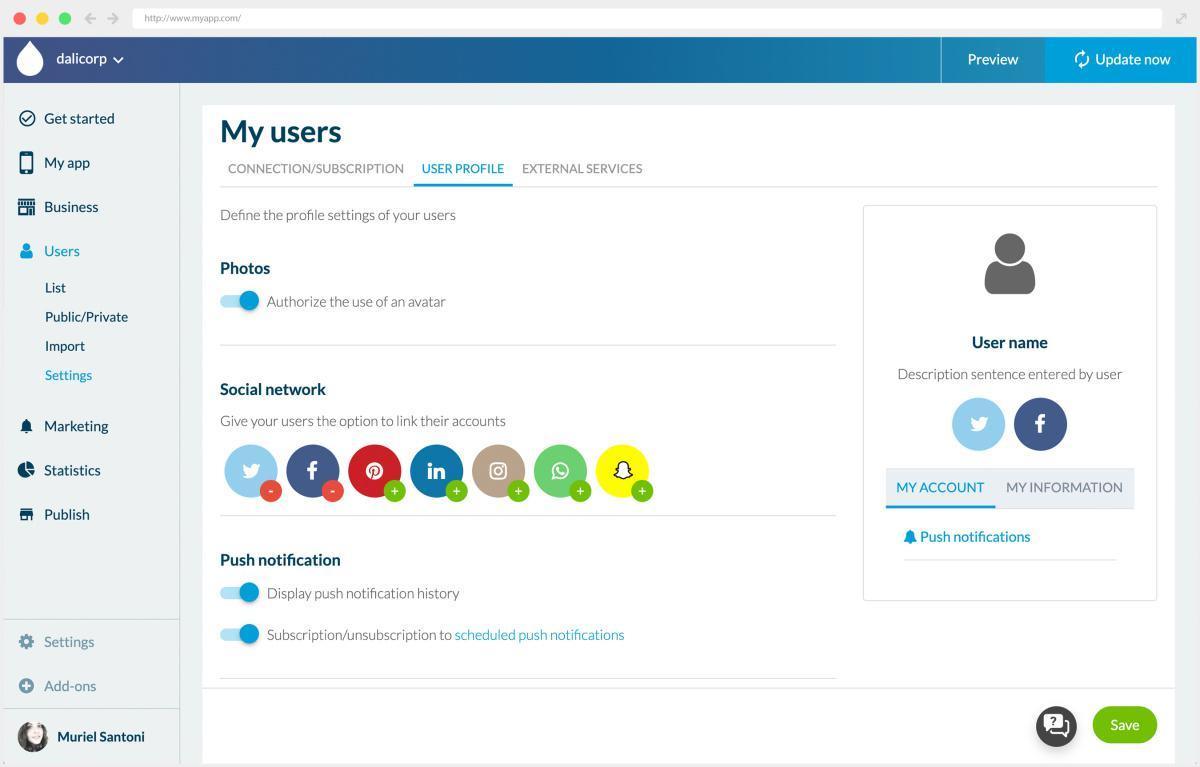The width and height of the screenshot is (1200, 767).
Task: Open Get started in sidebar
Action: coord(67,118)
